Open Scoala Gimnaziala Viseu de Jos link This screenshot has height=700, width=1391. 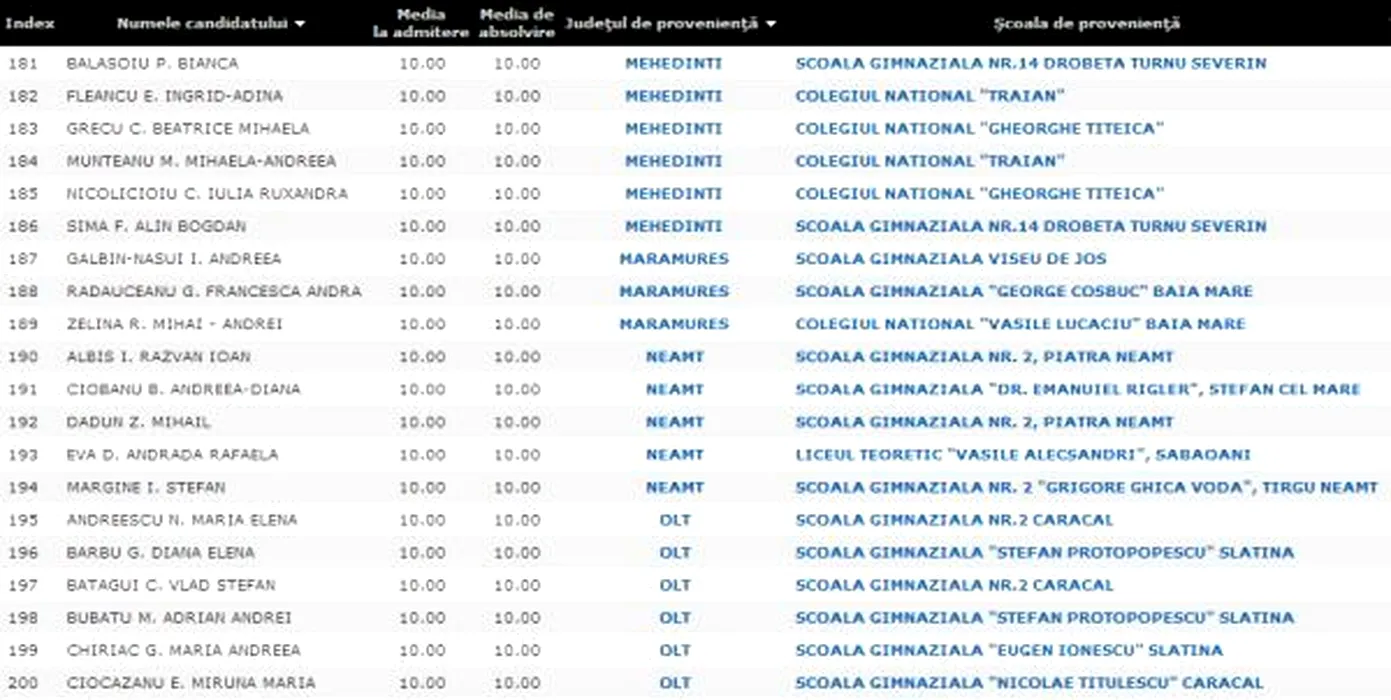tap(950, 259)
